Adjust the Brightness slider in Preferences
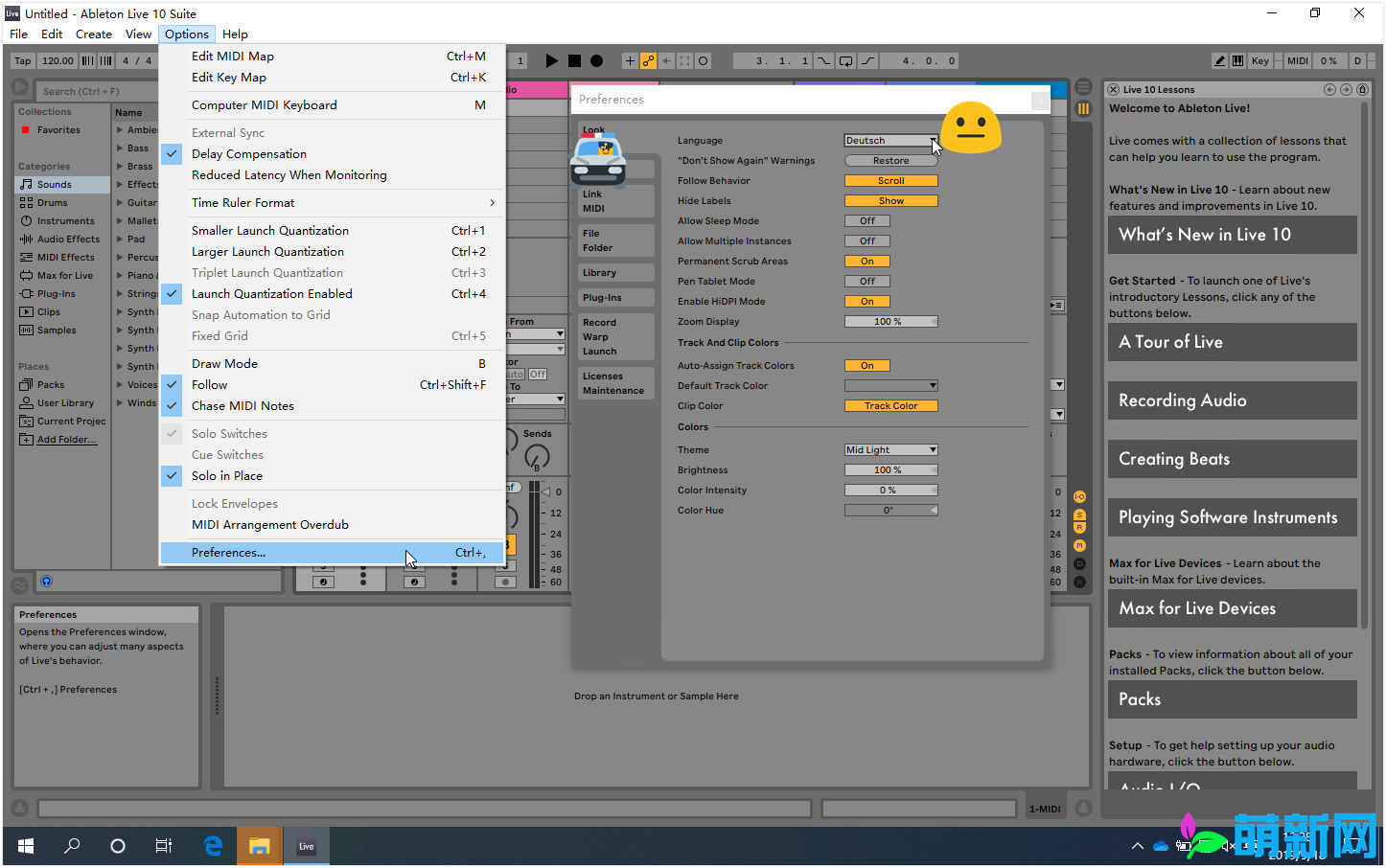The height and width of the screenshot is (868, 1386). tap(890, 469)
